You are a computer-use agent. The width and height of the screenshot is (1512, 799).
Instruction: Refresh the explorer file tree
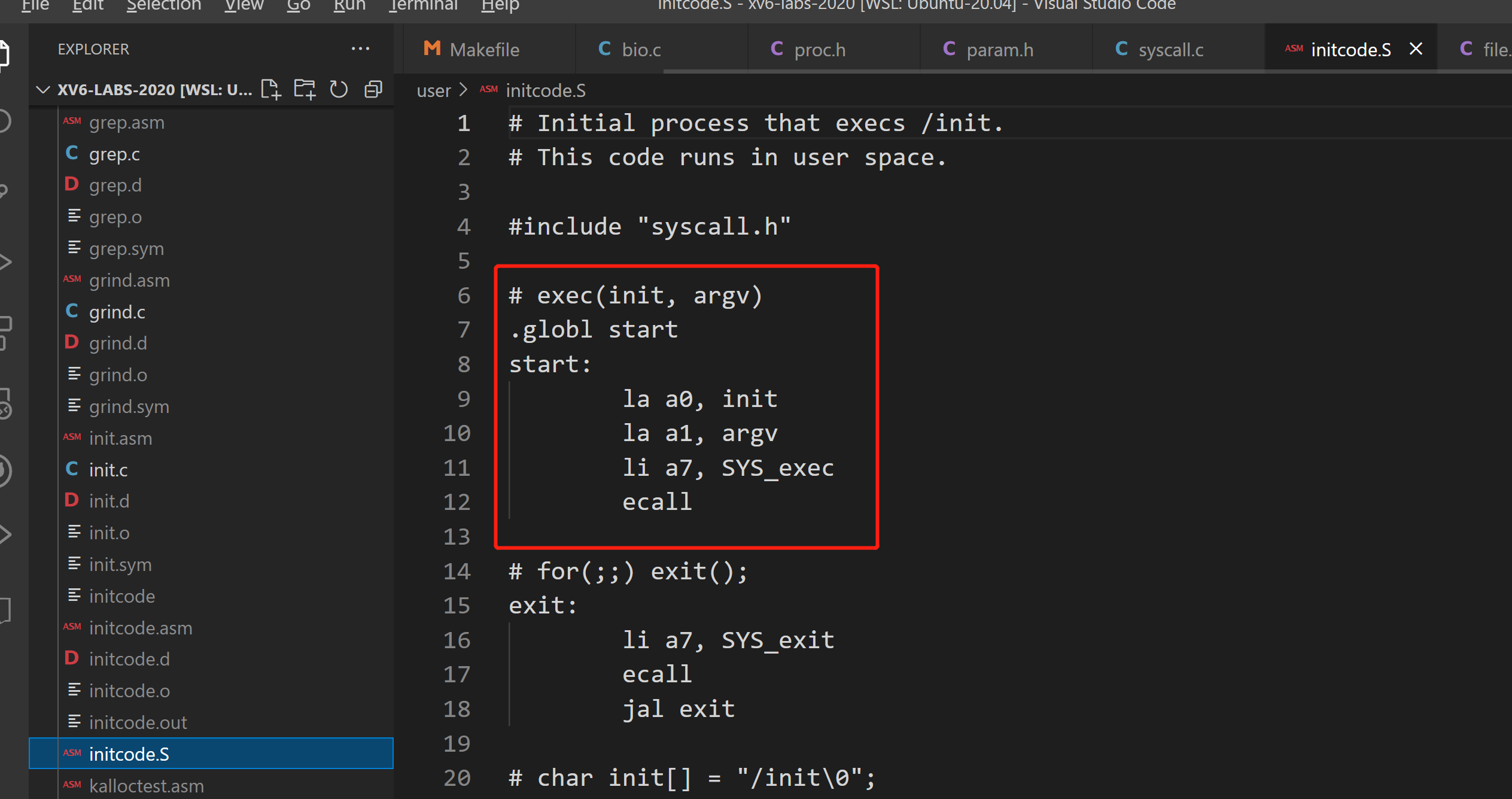339,90
